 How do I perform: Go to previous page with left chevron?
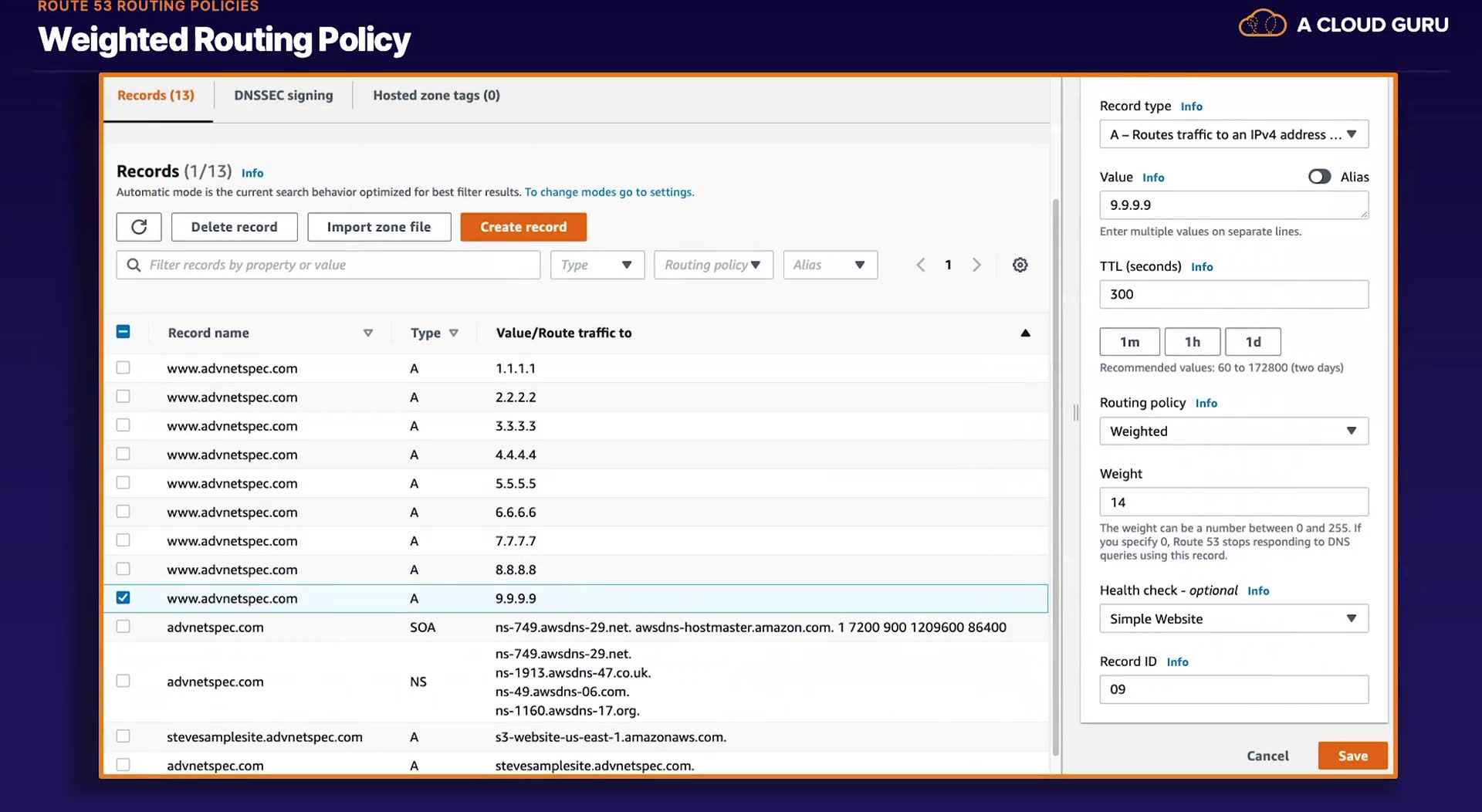[x=920, y=265]
